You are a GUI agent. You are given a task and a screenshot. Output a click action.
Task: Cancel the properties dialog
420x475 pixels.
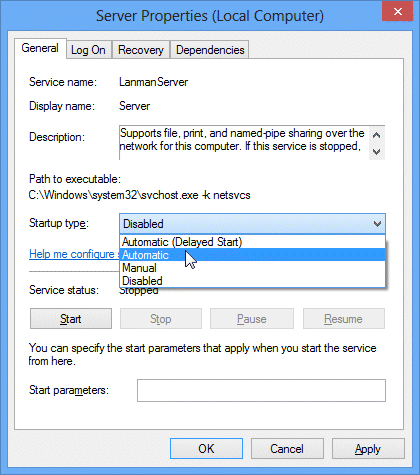tap(287, 449)
